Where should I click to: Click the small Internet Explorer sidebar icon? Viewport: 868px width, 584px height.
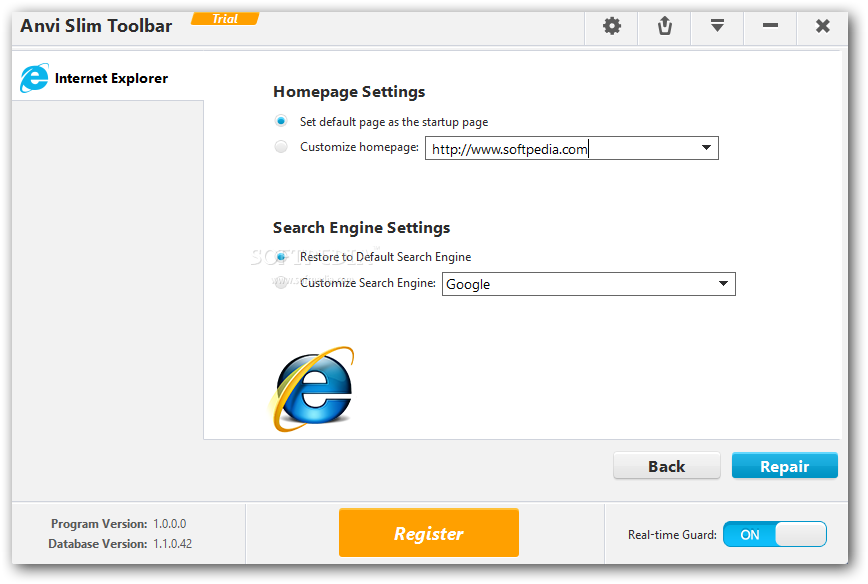(x=34, y=77)
